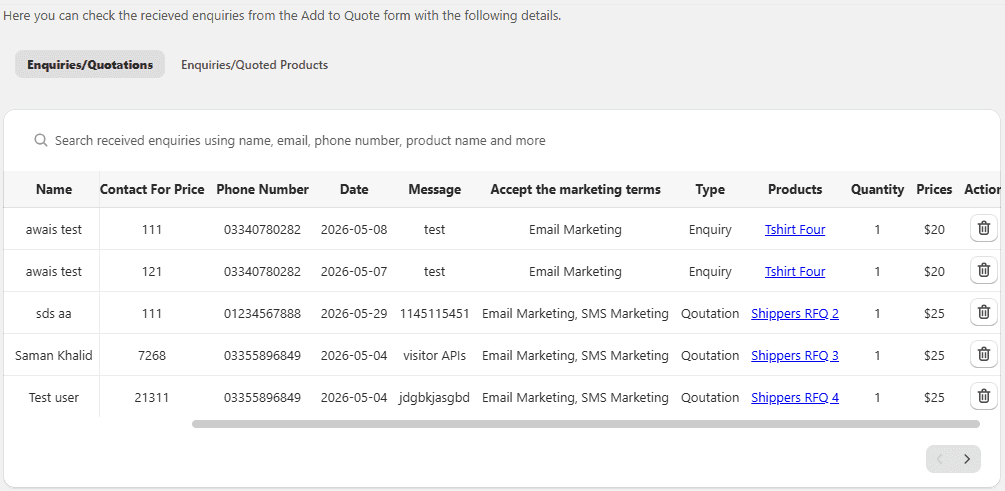Click the date 2026-05-07

pyautogui.click(x=354, y=272)
